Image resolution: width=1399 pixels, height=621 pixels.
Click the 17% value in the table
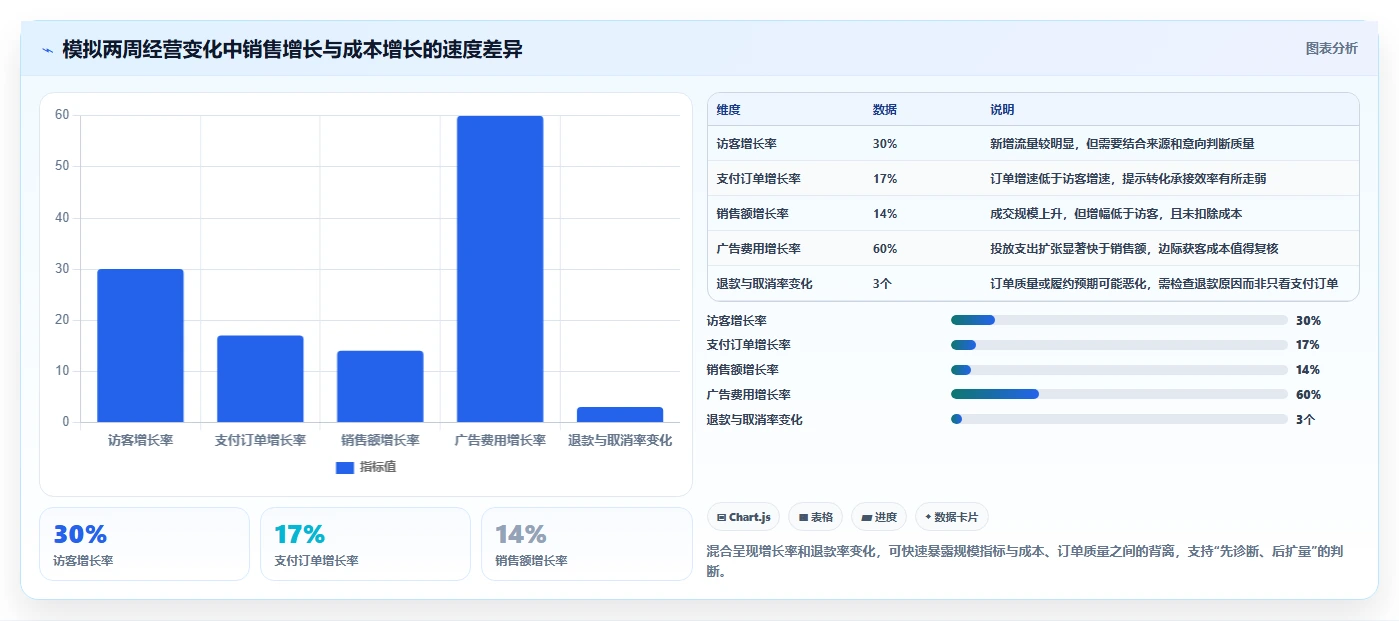pyautogui.click(x=885, y=178)
